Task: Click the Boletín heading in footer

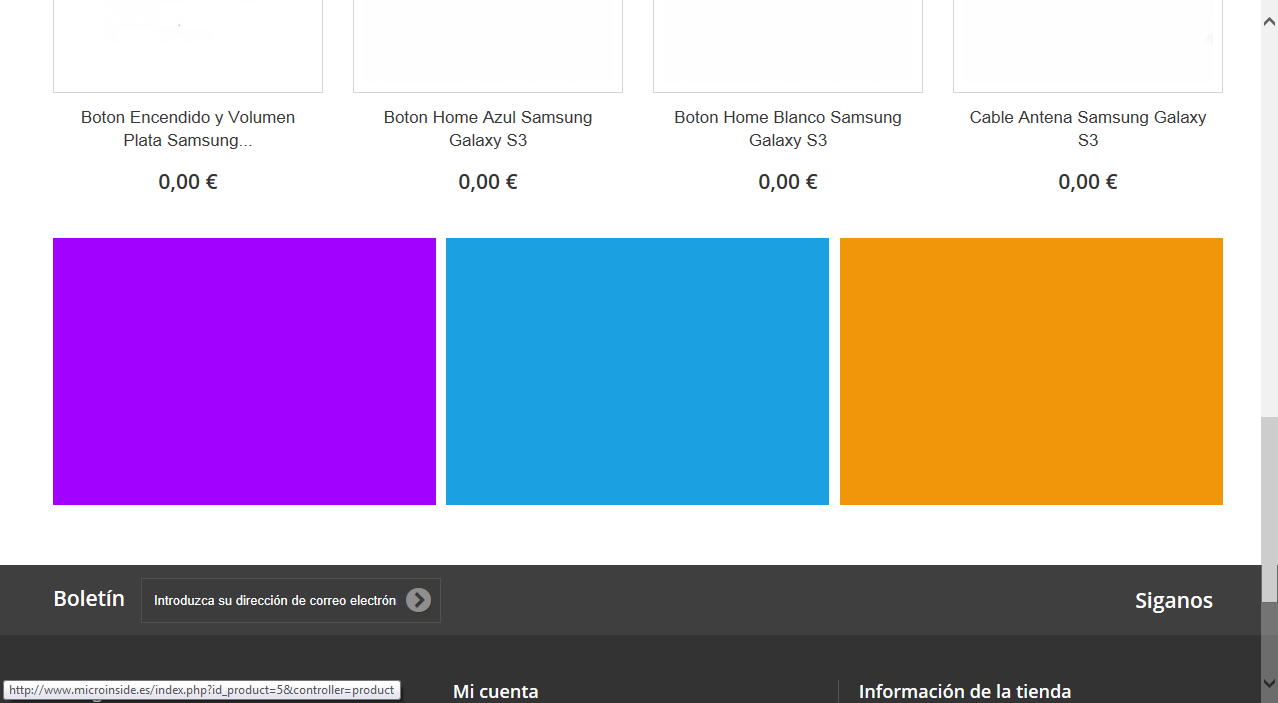Action: pos(89,599)
